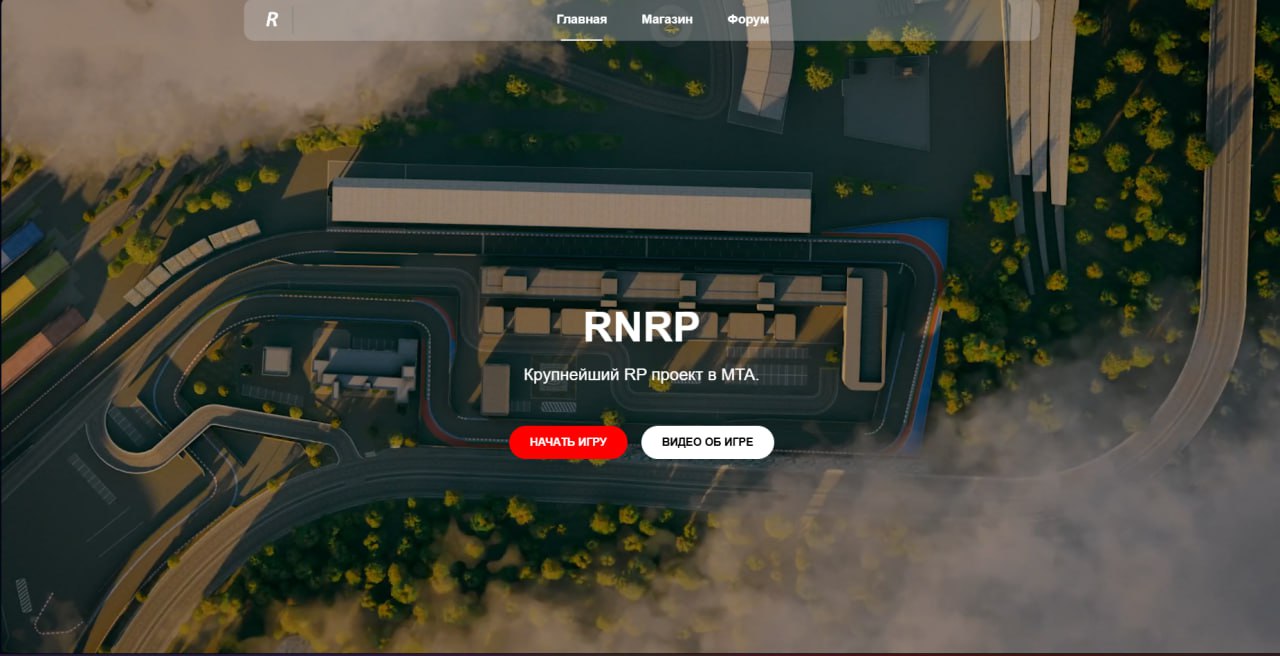
Task: Watch the trailer via ВИДЕО ОБ ИГРЕ
Action: 707,442
